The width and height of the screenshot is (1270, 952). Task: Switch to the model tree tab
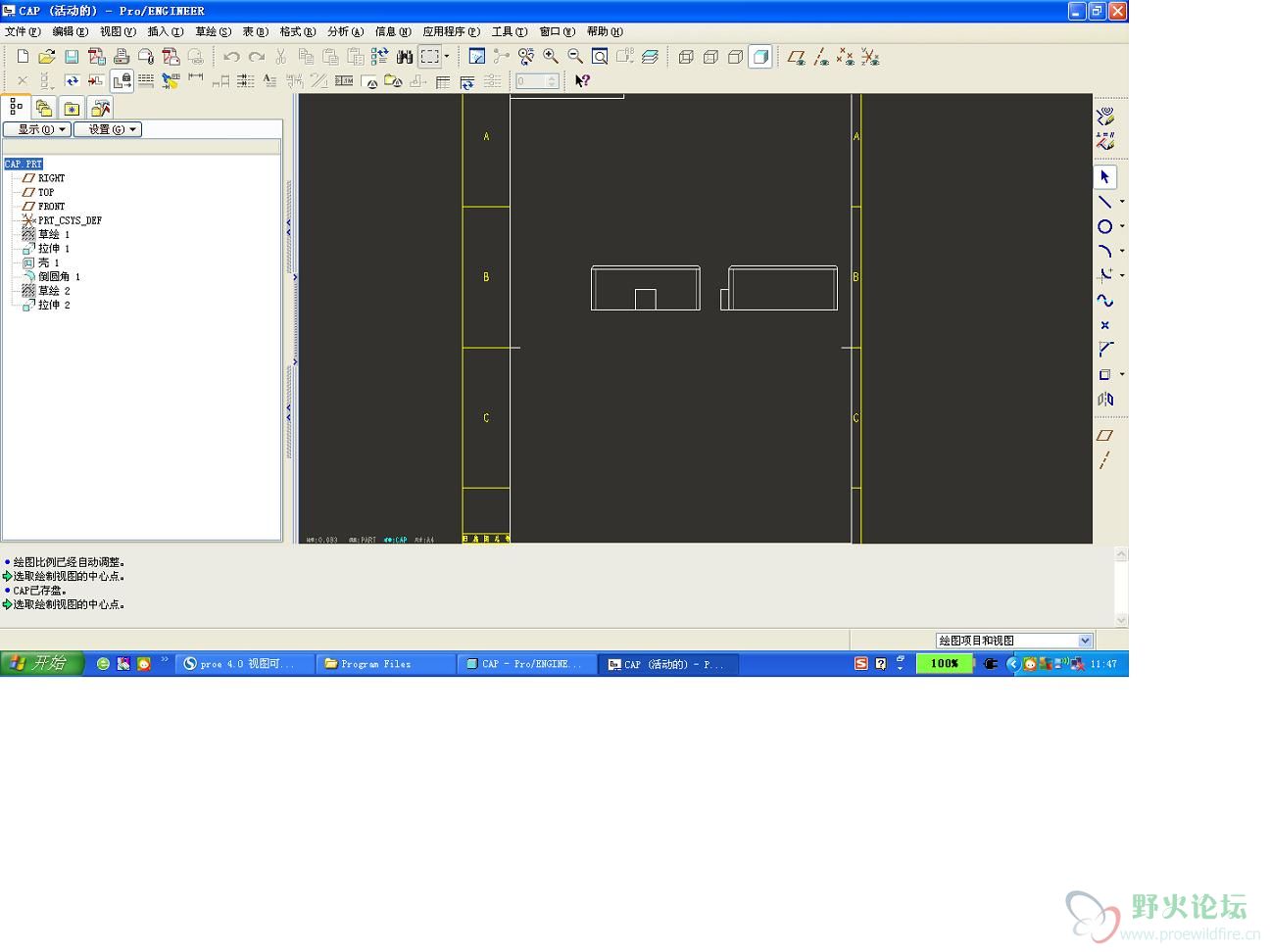coord(16,106)
